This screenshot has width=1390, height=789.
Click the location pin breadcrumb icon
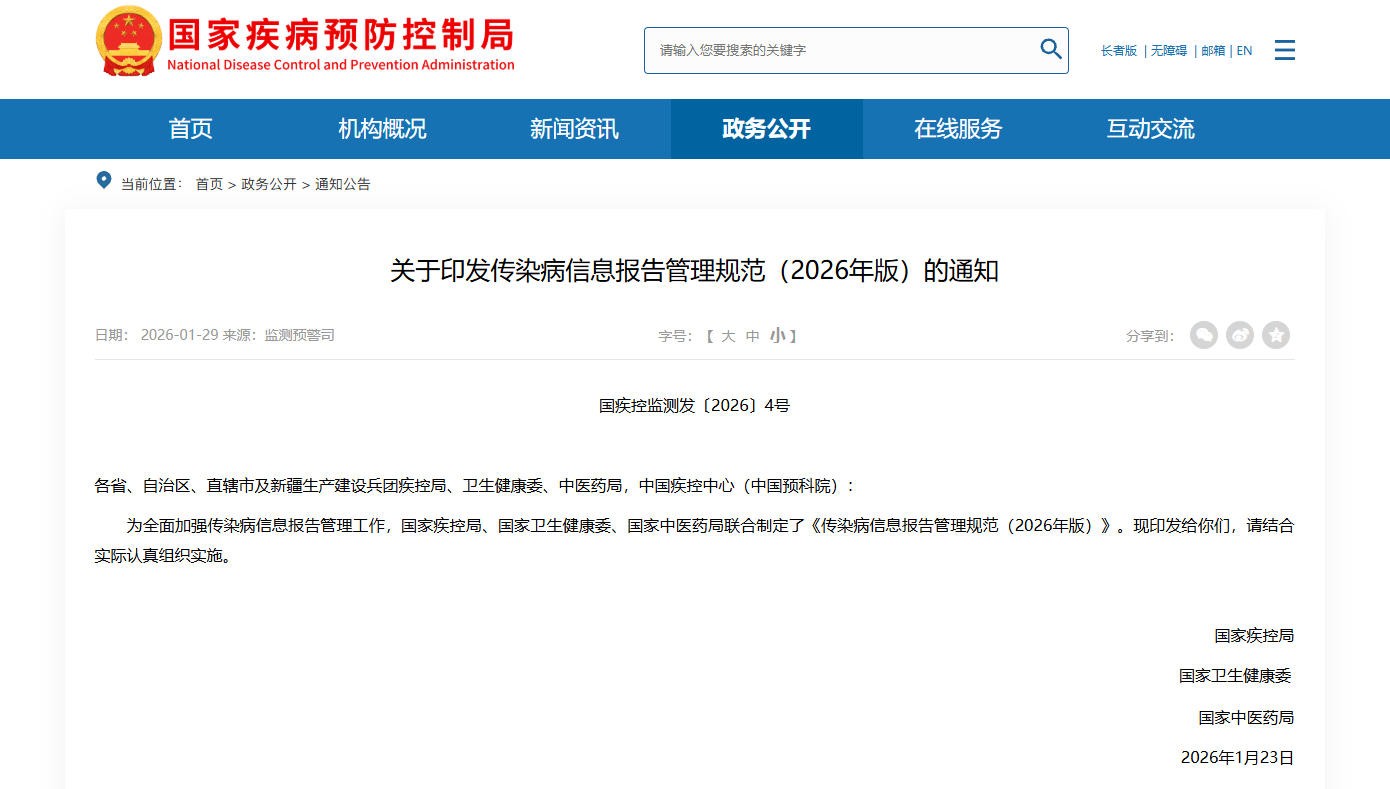click(x=104, y=181)
